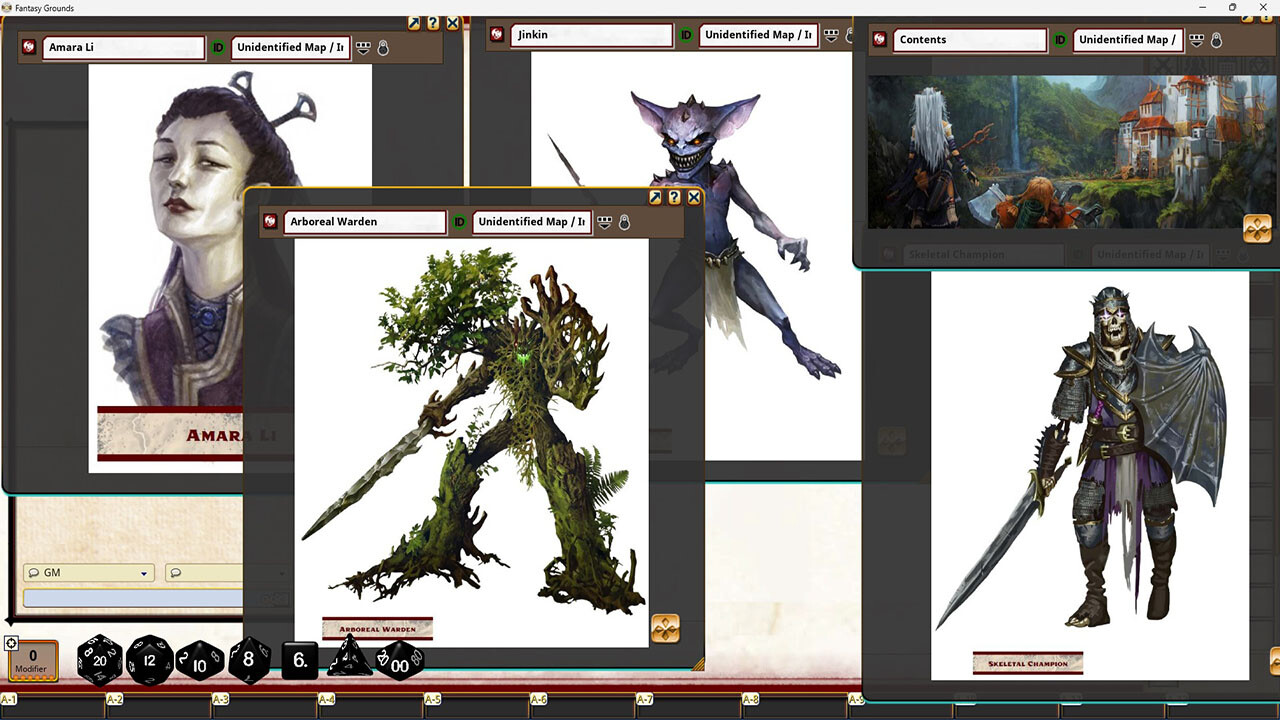Click the help question mark on Arboreal Warden window
Image resolution: width=1280 pixels, height=720 pixels.
click(x=674, y=197)
